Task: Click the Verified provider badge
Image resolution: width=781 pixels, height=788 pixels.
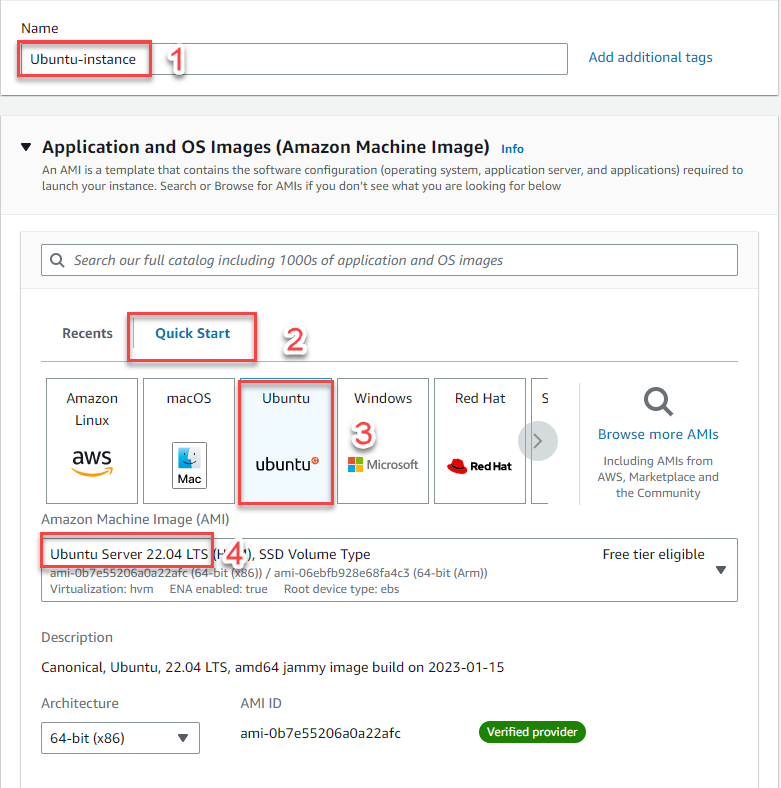Action: click(532, 732)
